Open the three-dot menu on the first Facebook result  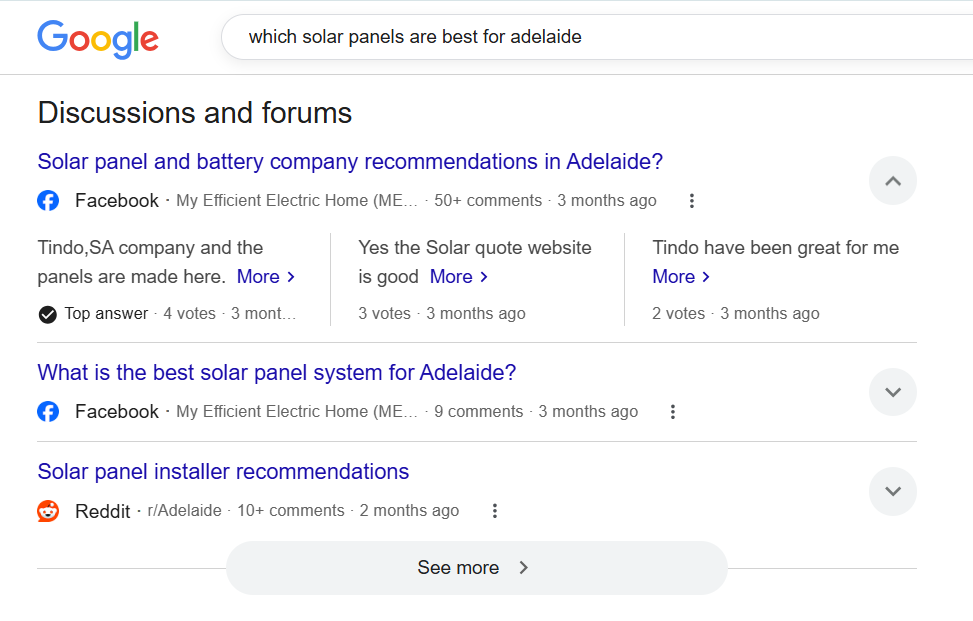tap(692, 200)
